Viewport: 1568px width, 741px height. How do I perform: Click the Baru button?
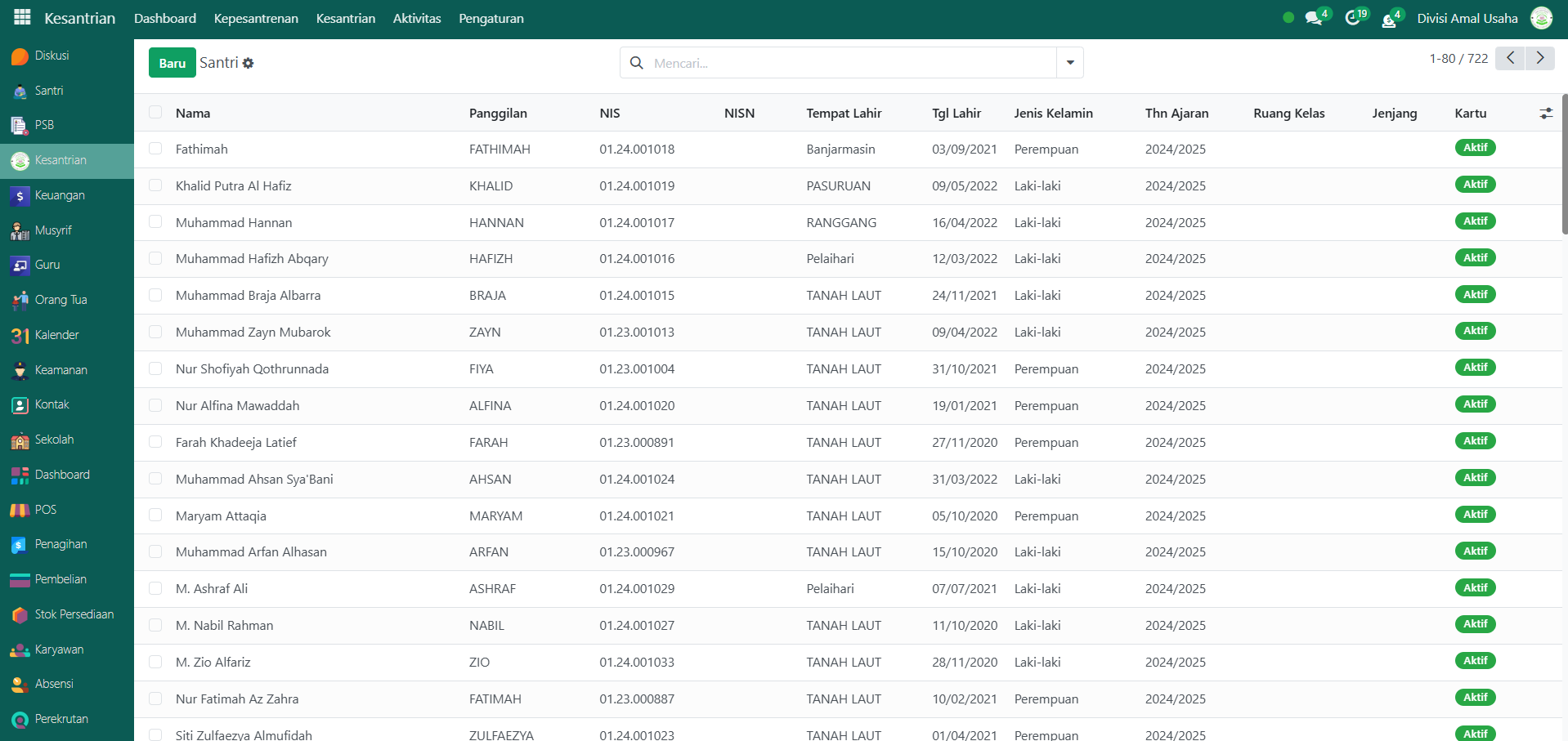click(x=172, y=63)
